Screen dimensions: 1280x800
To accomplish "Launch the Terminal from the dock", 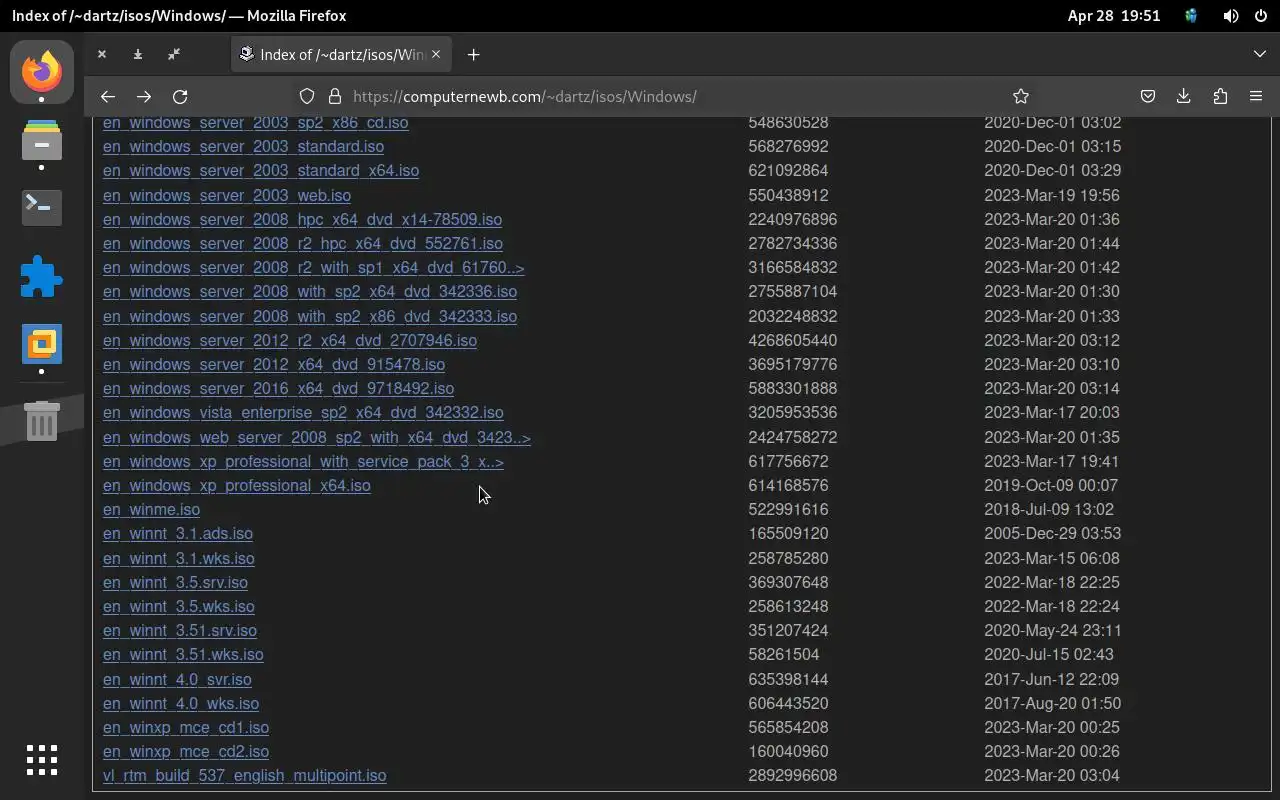I will pyautogui.click(x=42, y=207).
